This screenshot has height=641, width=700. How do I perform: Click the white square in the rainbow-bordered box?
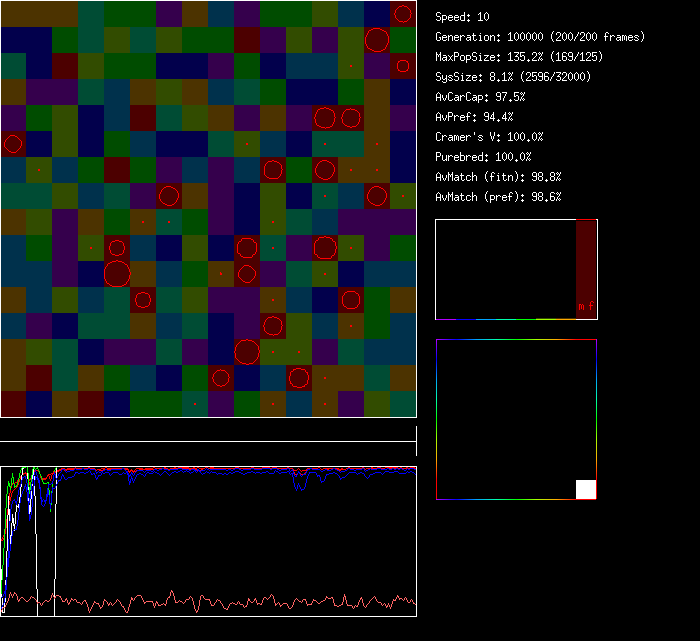pyautogui.click(x=586, y=489)
